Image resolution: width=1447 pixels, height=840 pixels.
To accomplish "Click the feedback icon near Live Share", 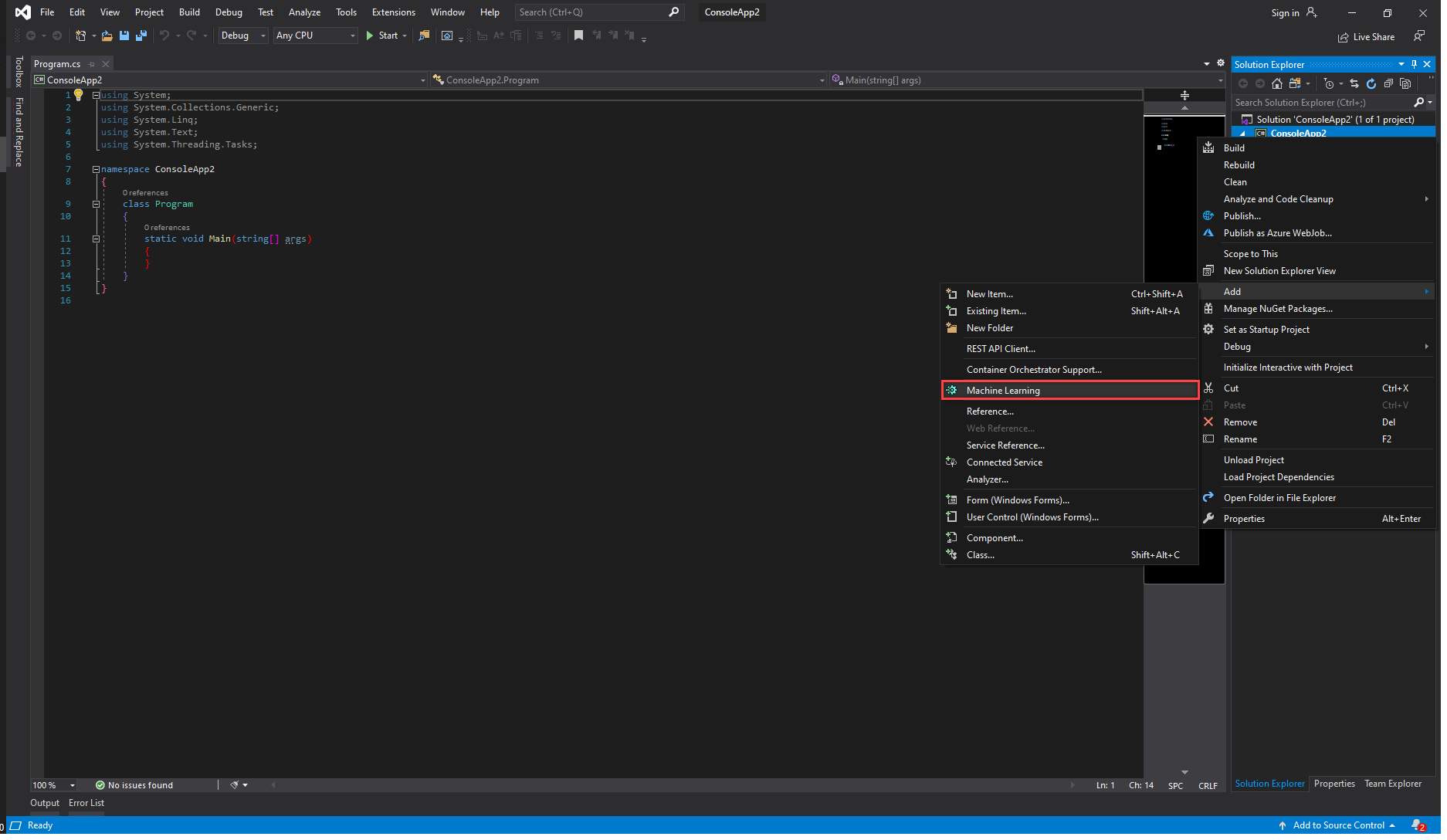I will click(1418, 36).
